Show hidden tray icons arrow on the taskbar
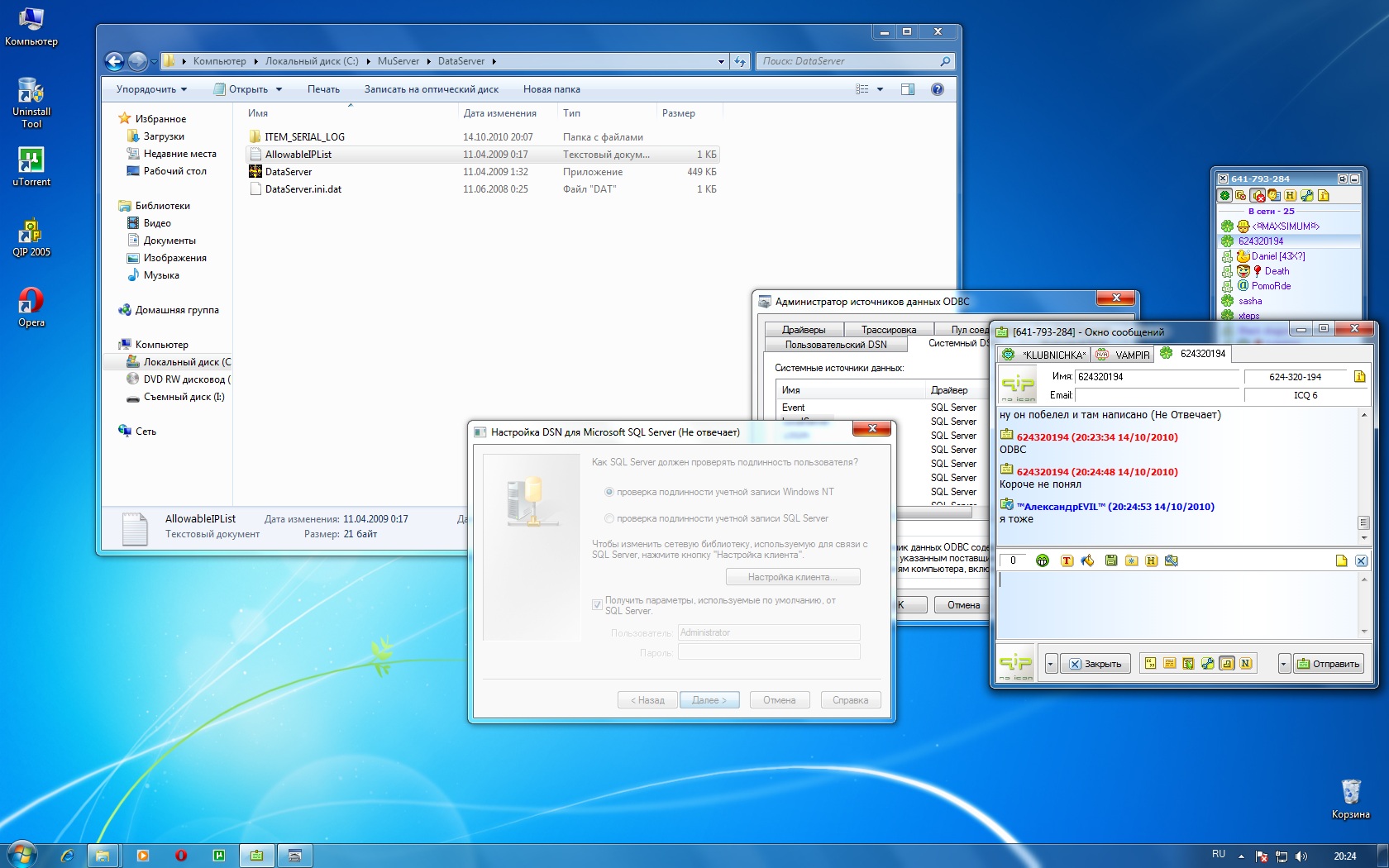The height and width of the screenshot is (868, 1389). [x=1241, y=856]
